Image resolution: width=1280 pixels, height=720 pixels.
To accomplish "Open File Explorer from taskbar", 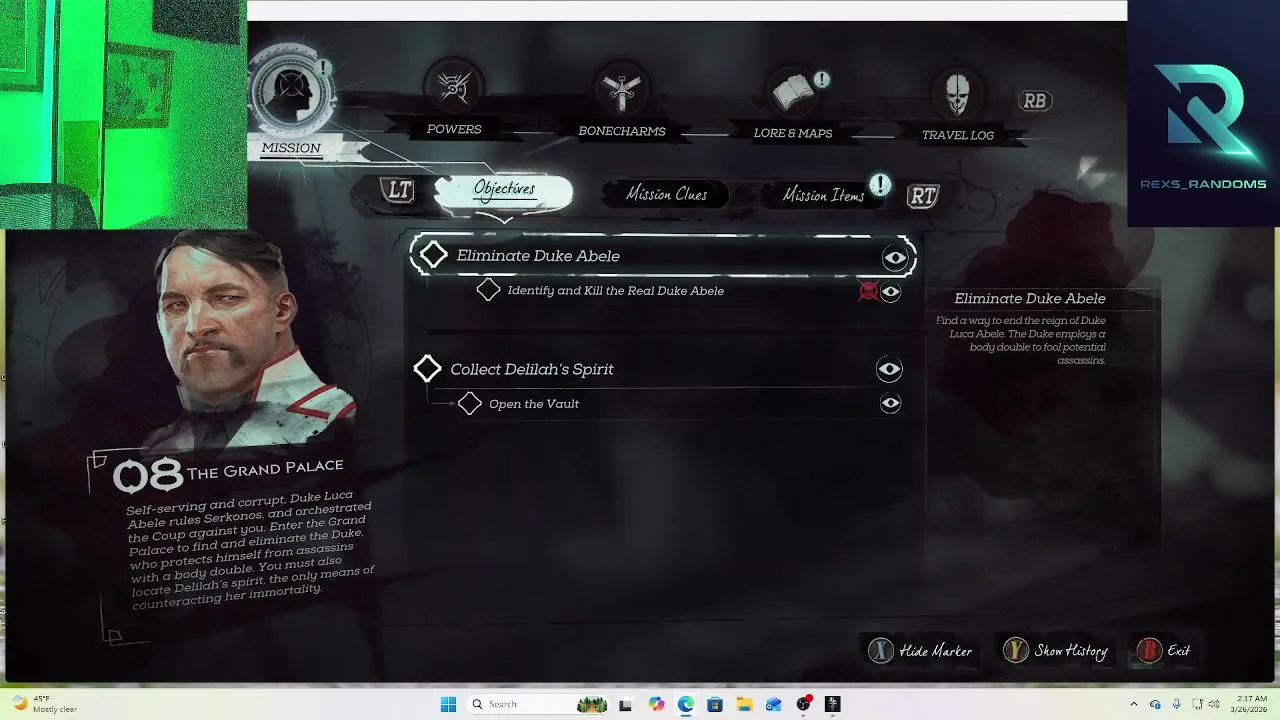I will (x=743, y=704).
